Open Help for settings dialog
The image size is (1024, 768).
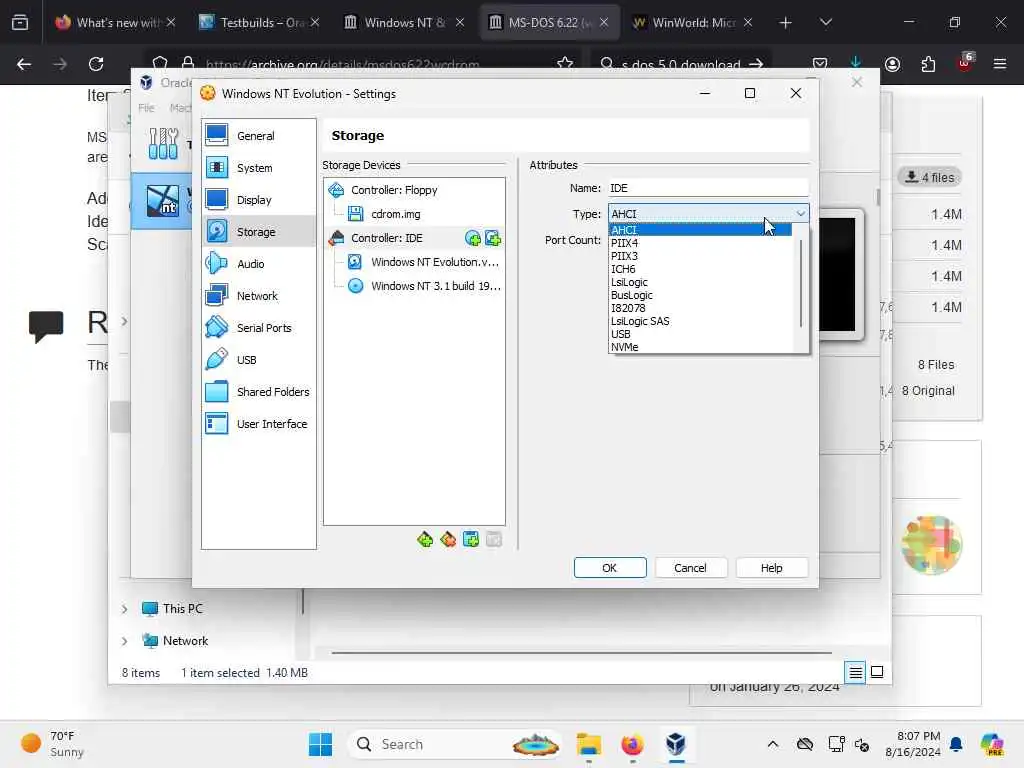[x=771, y=568]
